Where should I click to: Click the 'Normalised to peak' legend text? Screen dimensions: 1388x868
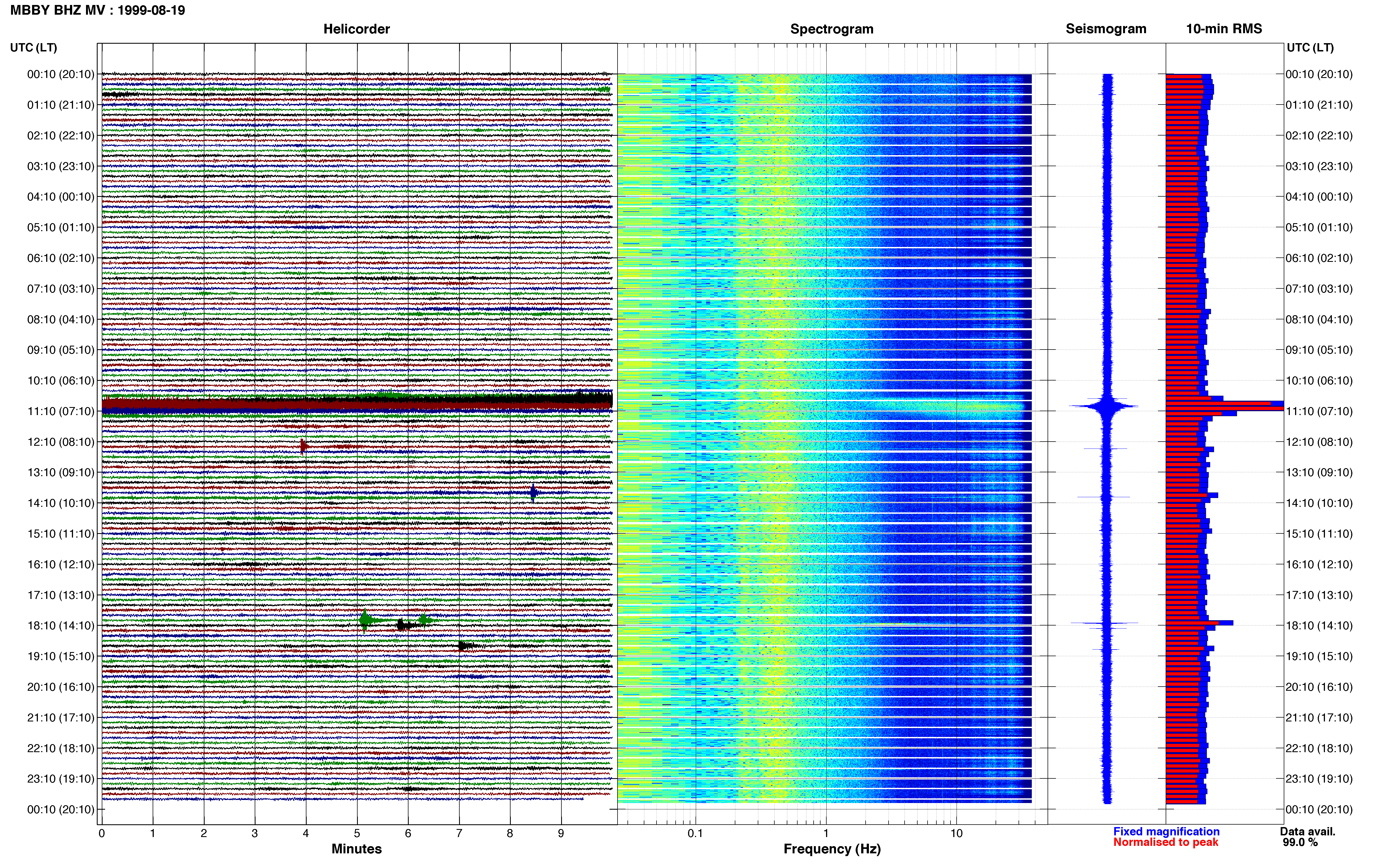pyautogui.click(x=1165, y=842)
